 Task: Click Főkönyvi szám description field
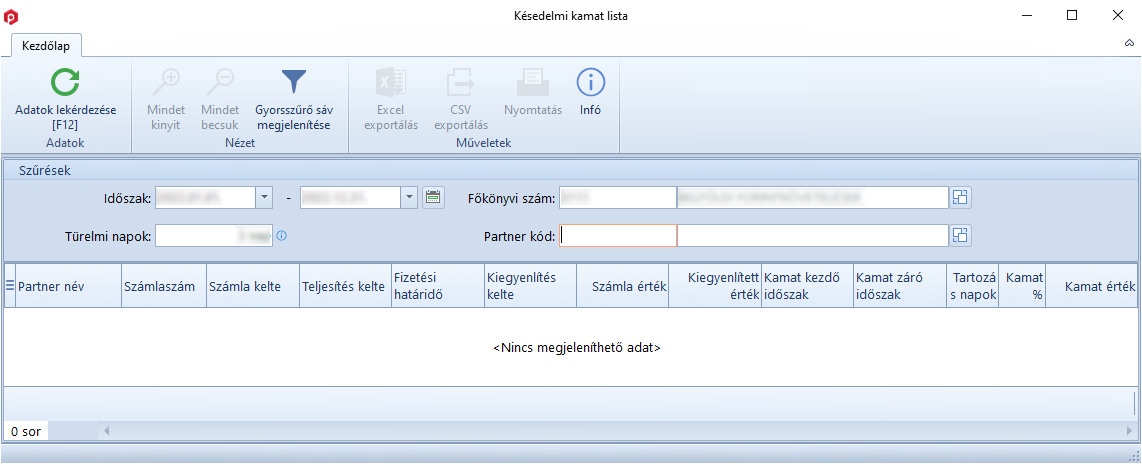[x=813, y=197]
